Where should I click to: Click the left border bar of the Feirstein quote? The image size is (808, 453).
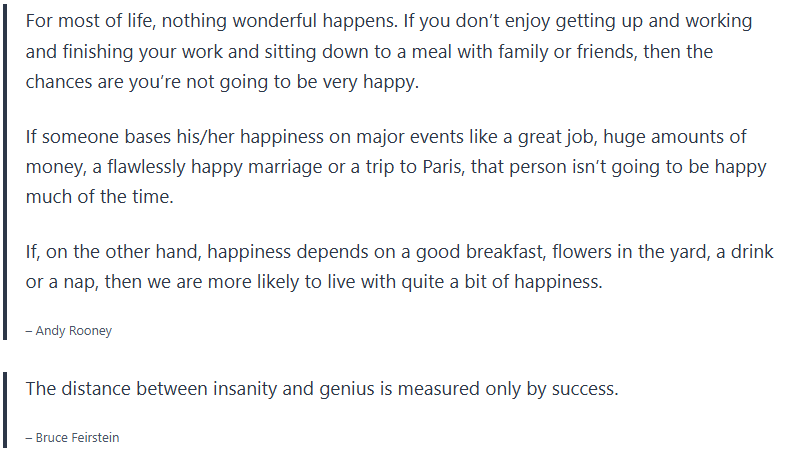tap(4, 411)
